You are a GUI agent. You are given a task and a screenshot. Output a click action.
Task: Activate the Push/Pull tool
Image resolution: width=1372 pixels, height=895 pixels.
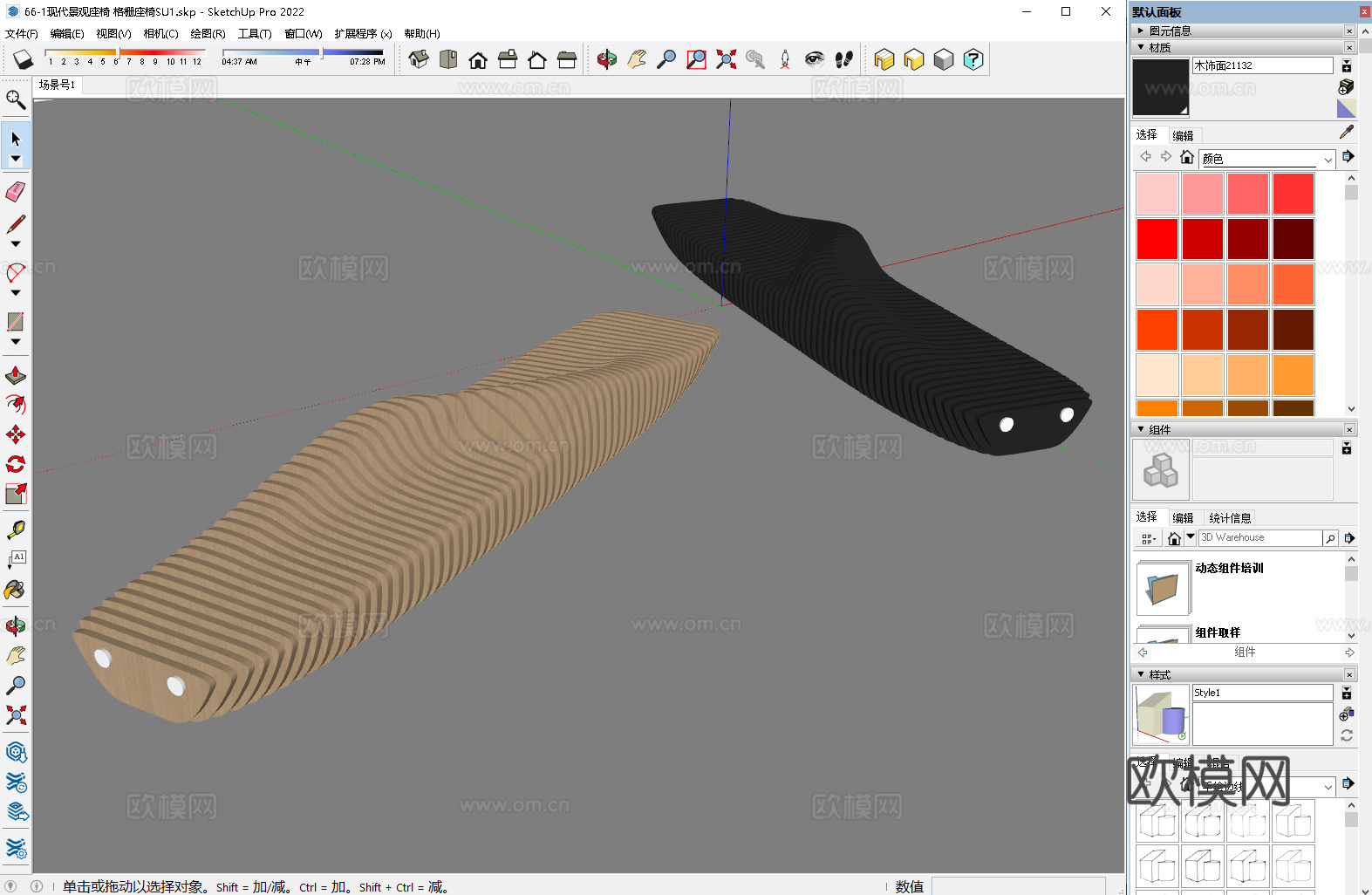click(16, 376)
